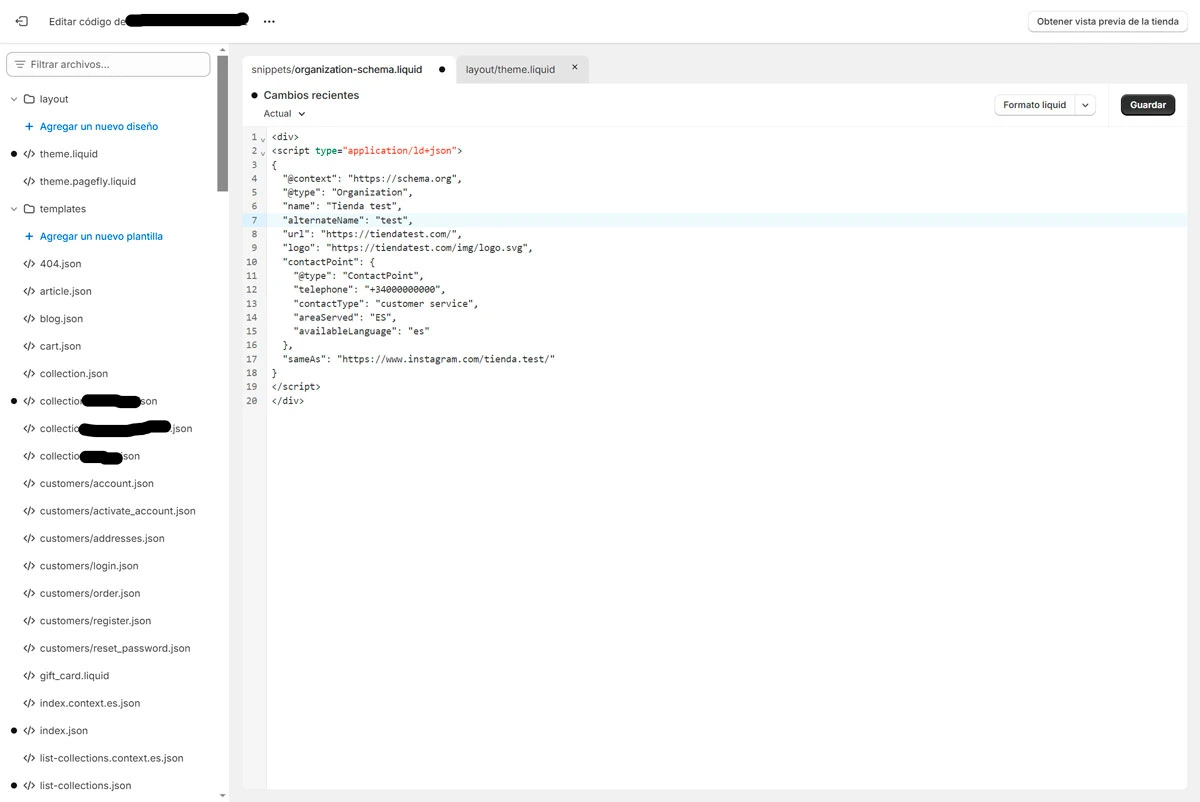Collapse the templates folder chevron

(14, 209)
